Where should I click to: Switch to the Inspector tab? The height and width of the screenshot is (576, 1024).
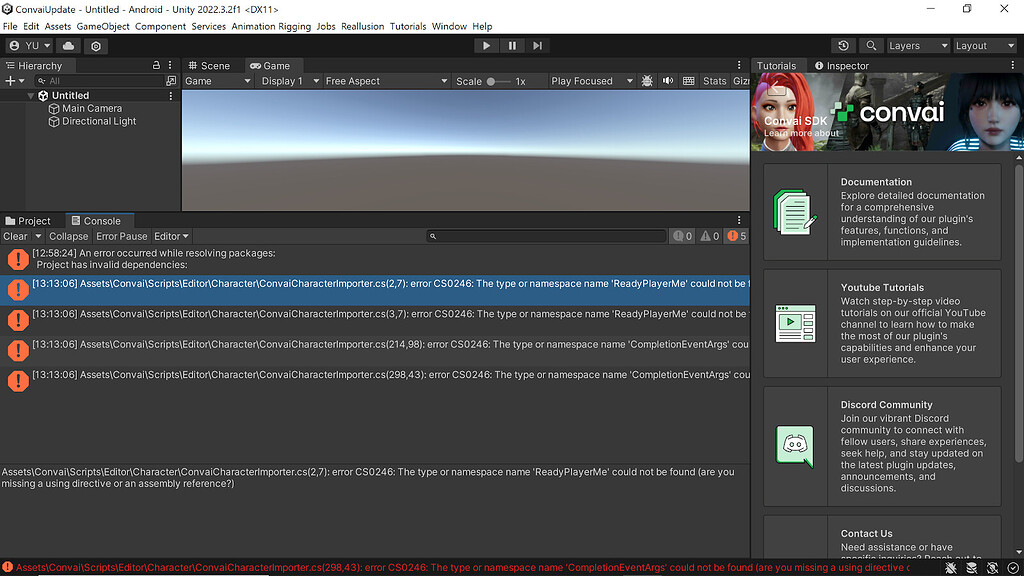click(x=848, y=65)
